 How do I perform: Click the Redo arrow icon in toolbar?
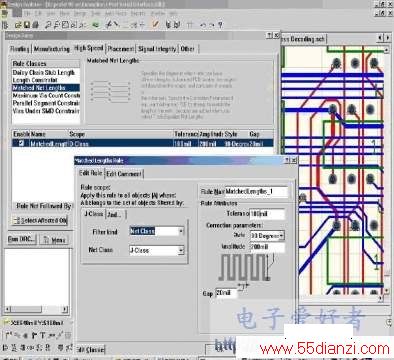click(212, 25)
